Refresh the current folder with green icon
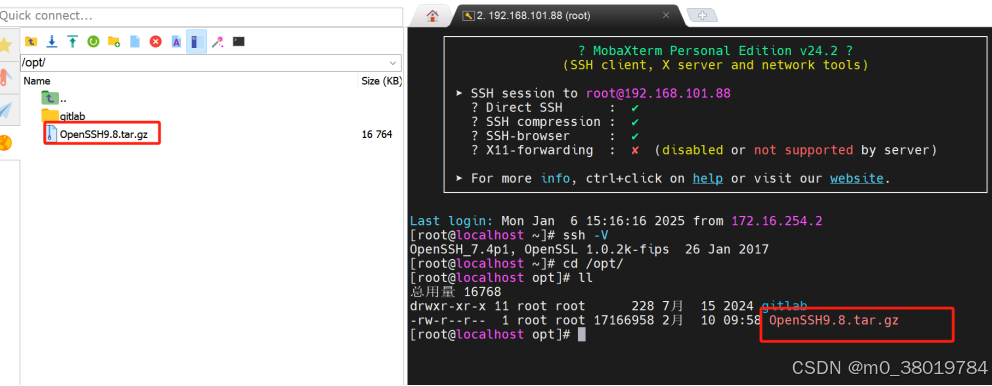 click(x=93, y=42)
